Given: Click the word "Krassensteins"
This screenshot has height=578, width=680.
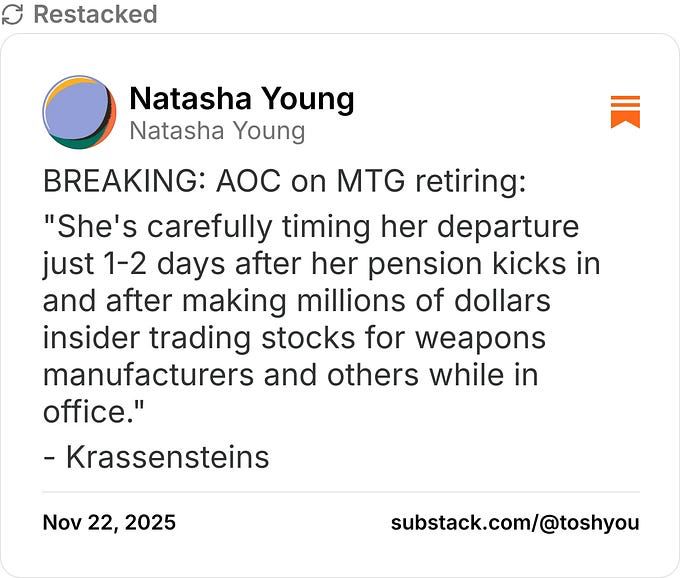Looking at the screenshot, I should click(x=167, y=458).
